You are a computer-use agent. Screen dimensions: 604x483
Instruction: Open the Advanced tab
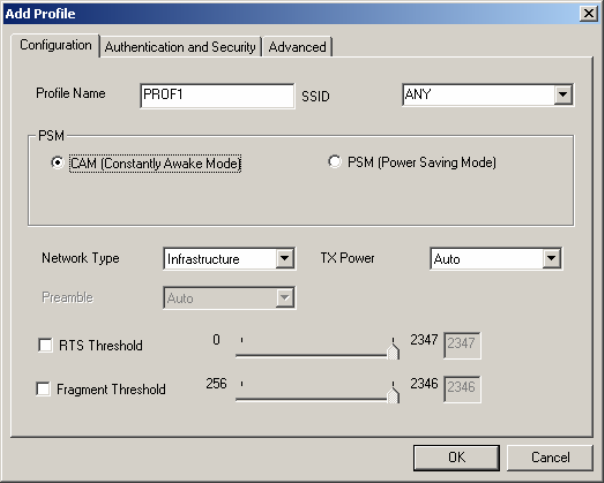pos(297,47)
